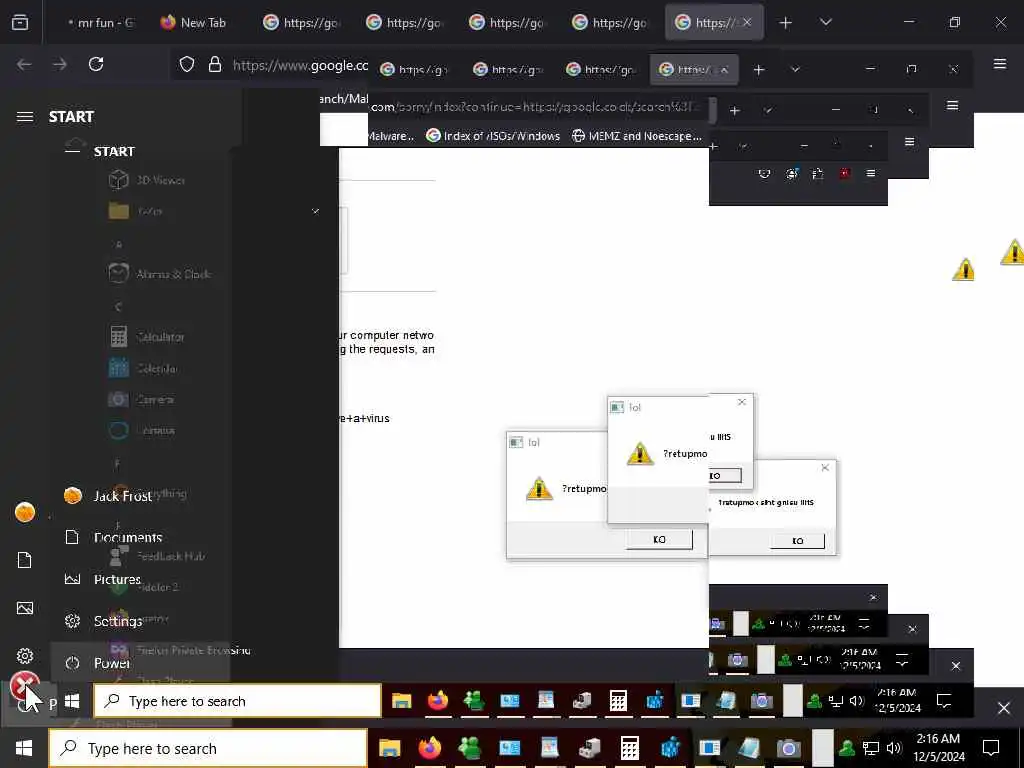Screen dimensions: 1024x768
Task: Open the Camera icon in bottom taskbar
Action: click(x=788, y=748)
